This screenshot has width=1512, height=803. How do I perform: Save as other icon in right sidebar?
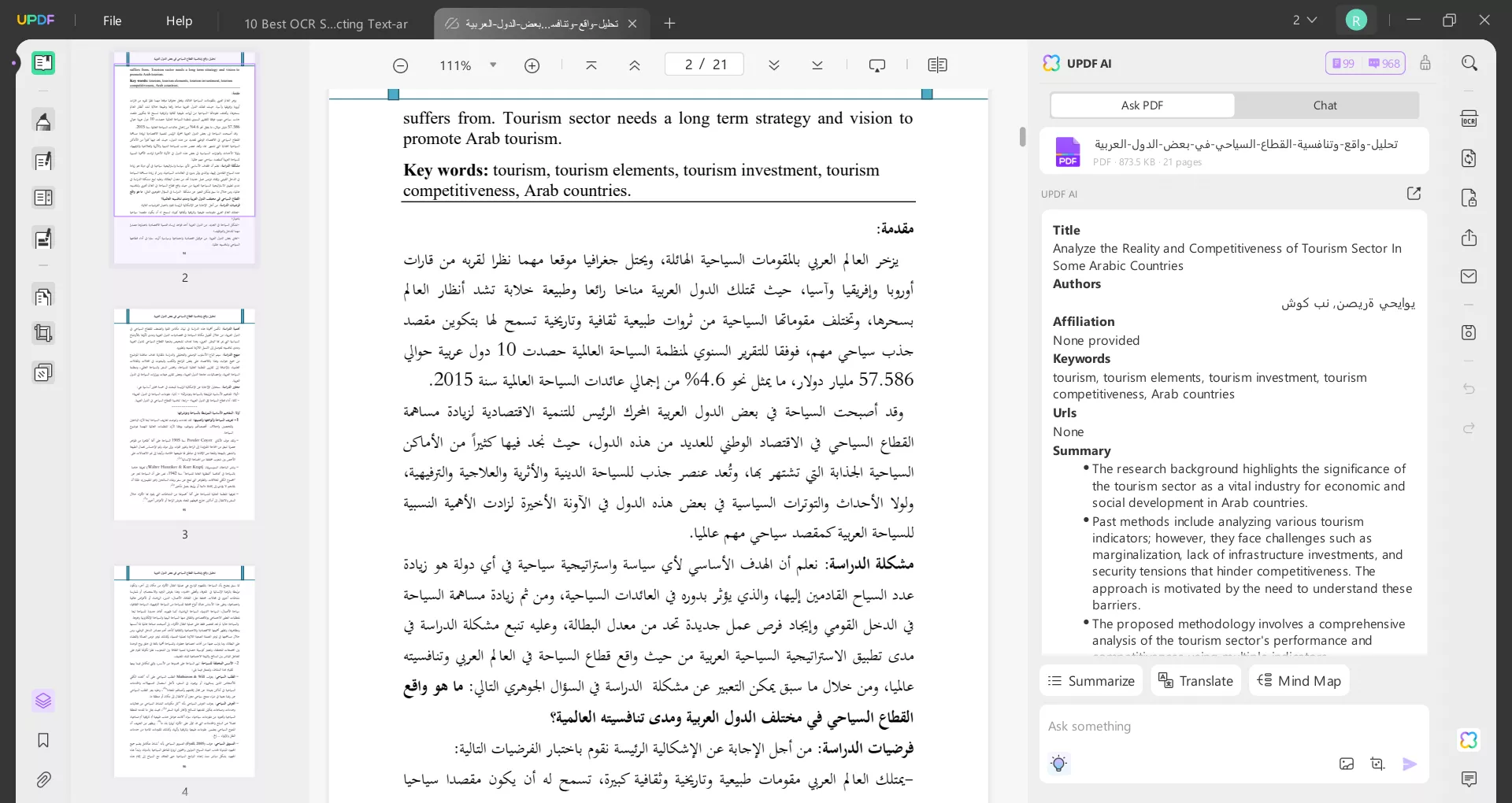pyautogui.click(x=1469, y=332)
